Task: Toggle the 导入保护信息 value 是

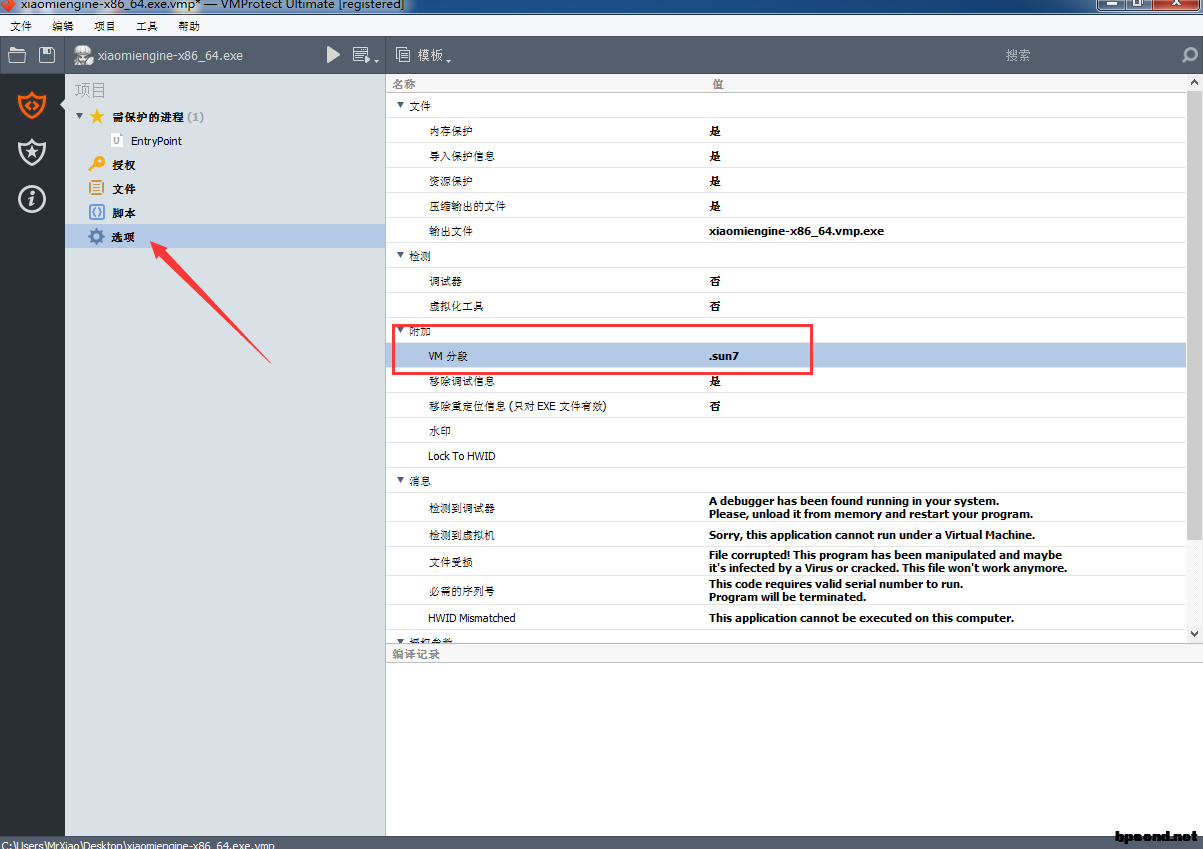Action: point(715,156)
